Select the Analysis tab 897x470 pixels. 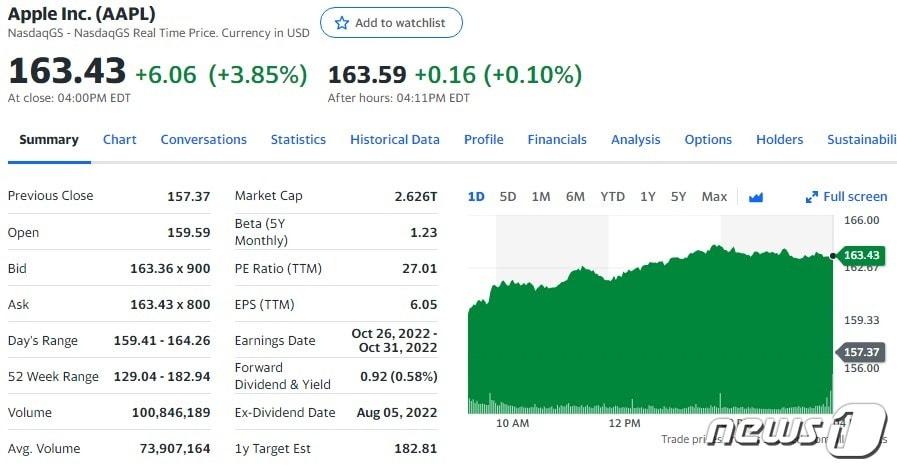[x=635, y=140]
